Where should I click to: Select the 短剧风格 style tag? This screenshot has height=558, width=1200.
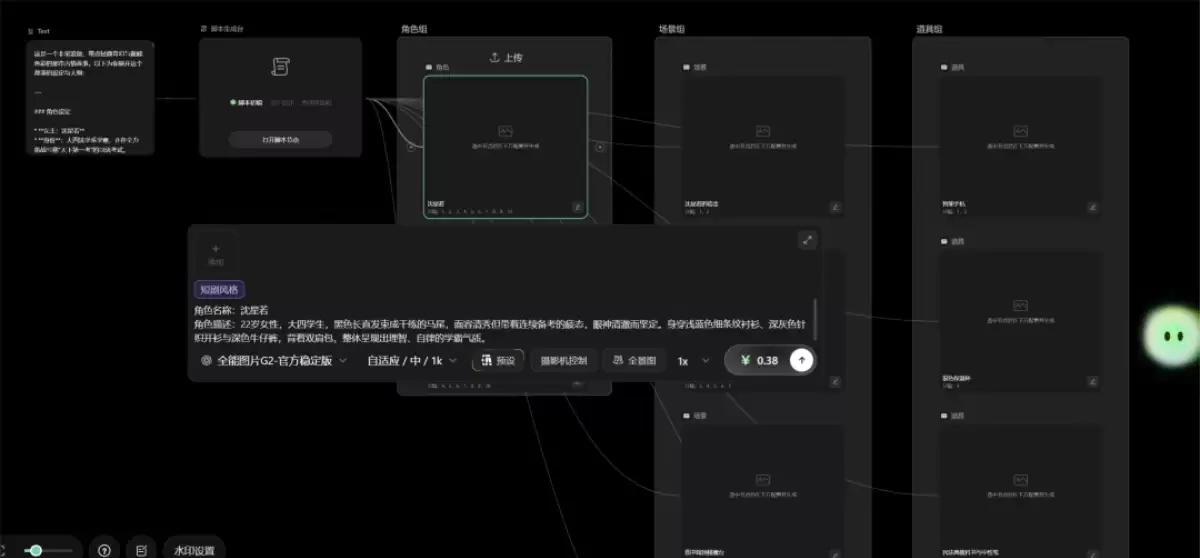219,289
